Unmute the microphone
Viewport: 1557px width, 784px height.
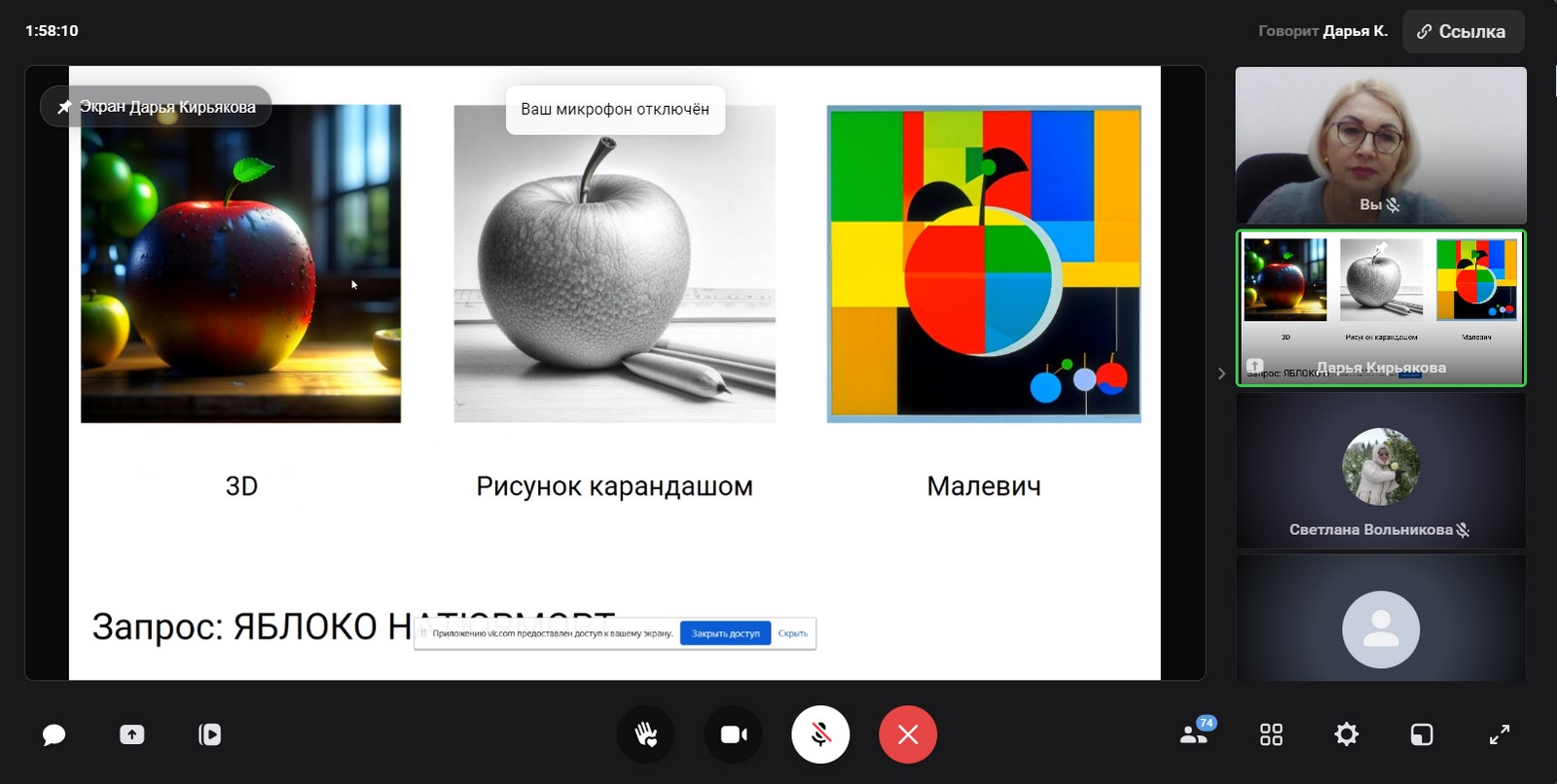click(820, 734)
